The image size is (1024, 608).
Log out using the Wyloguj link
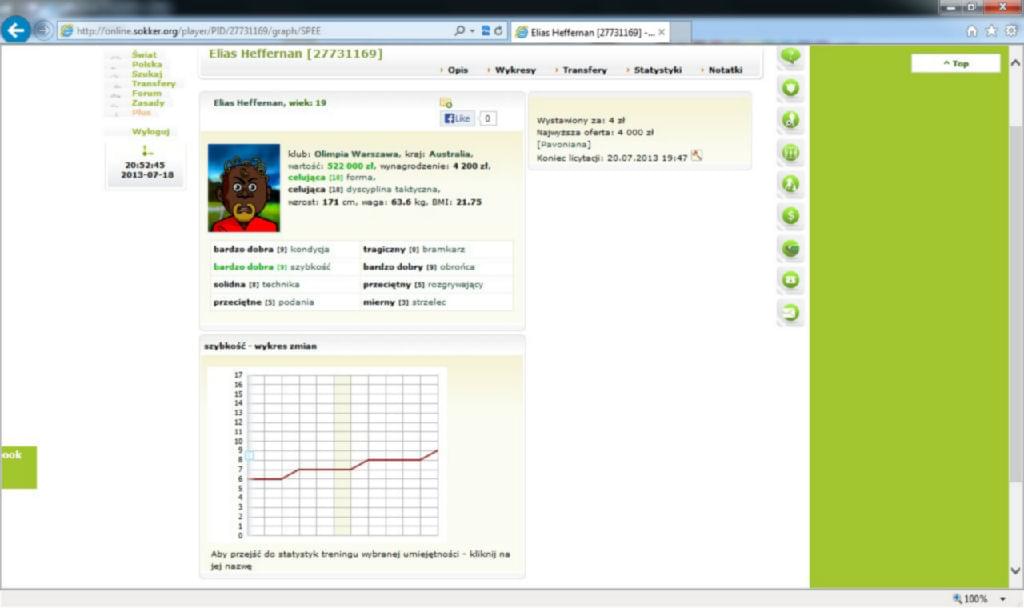tap(151, 132)
